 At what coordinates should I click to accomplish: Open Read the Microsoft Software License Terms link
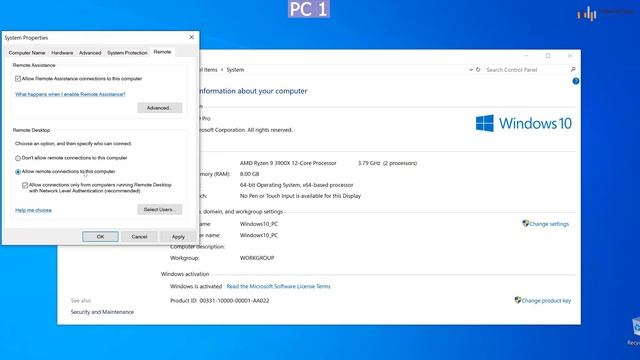278,287
